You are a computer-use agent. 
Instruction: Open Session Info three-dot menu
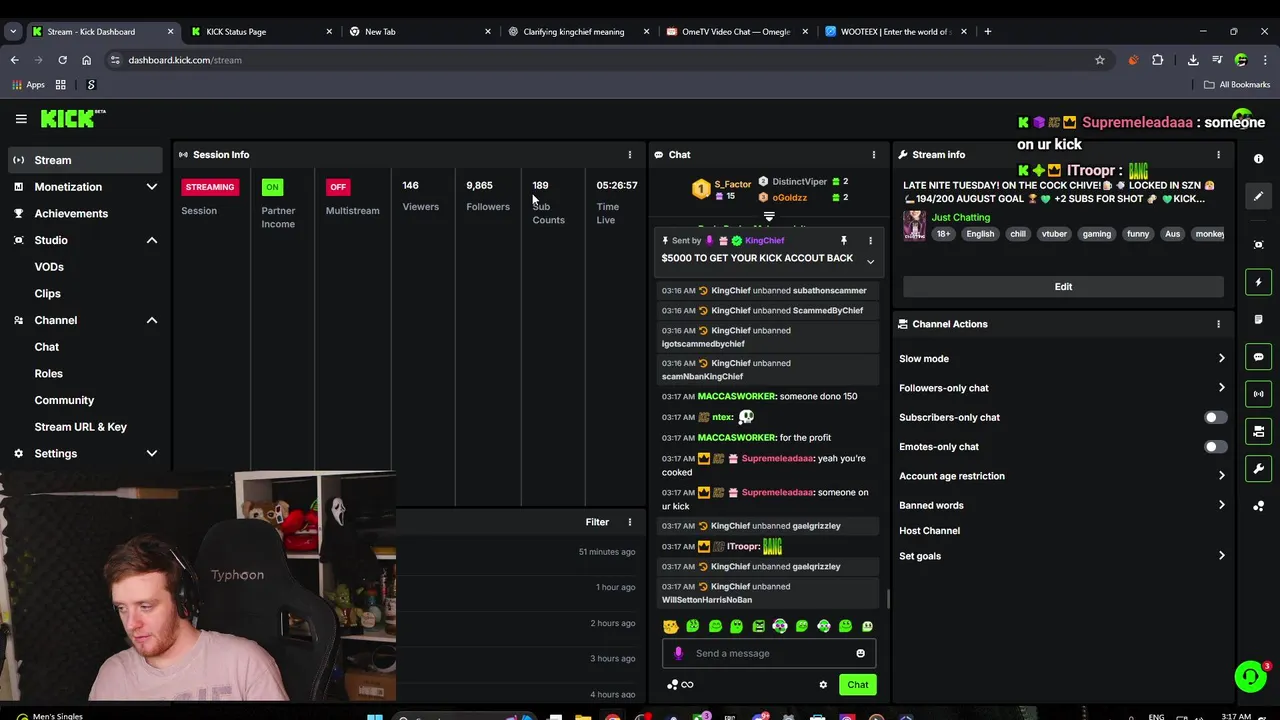(629, 155)
